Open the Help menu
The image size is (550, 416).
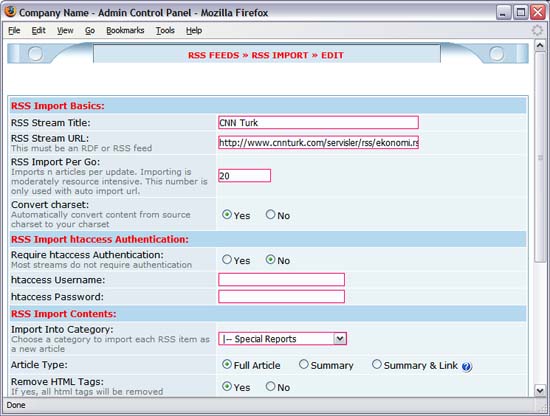click(194, 31)
